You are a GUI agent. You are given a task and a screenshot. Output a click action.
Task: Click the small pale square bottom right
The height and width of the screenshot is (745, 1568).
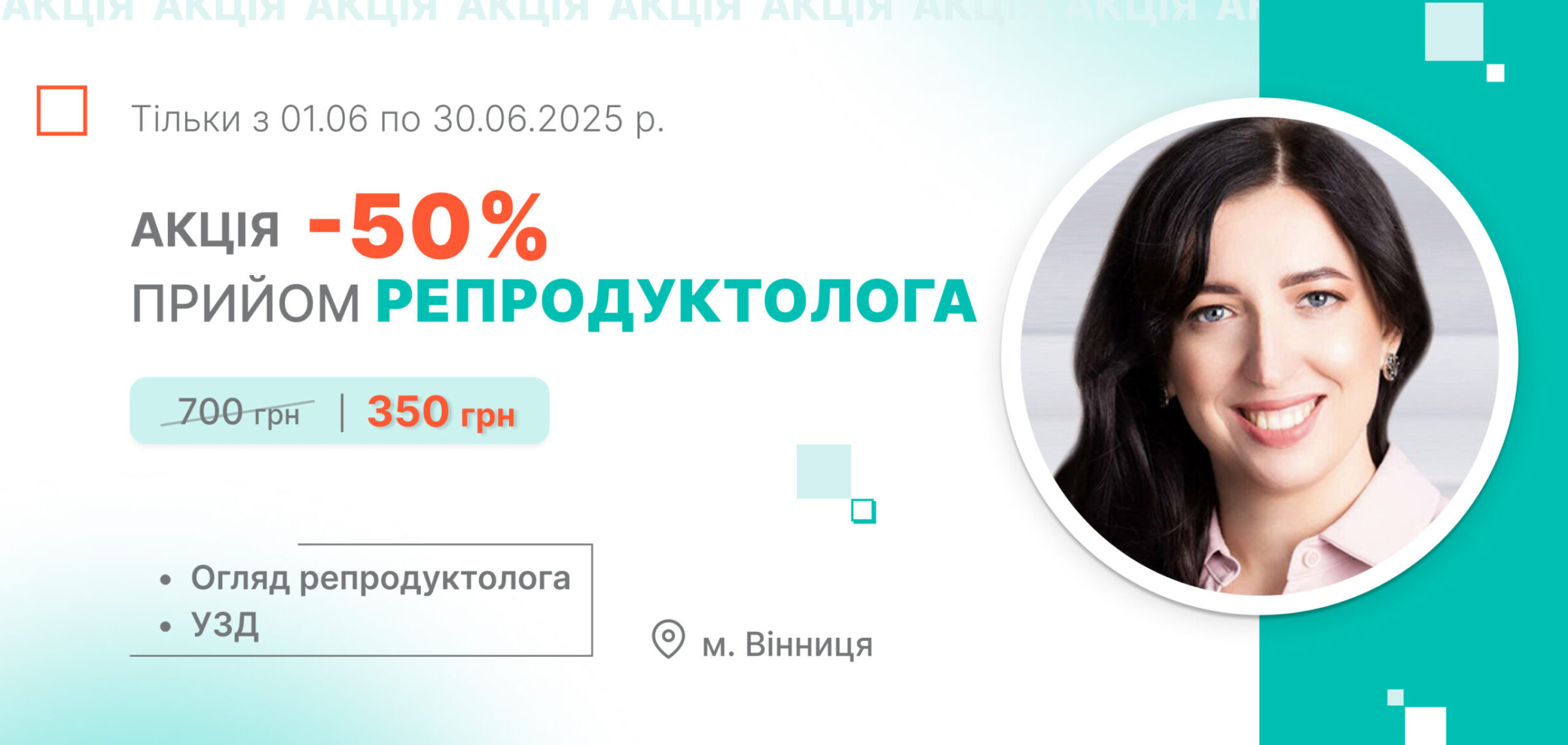coord(1396,697)
